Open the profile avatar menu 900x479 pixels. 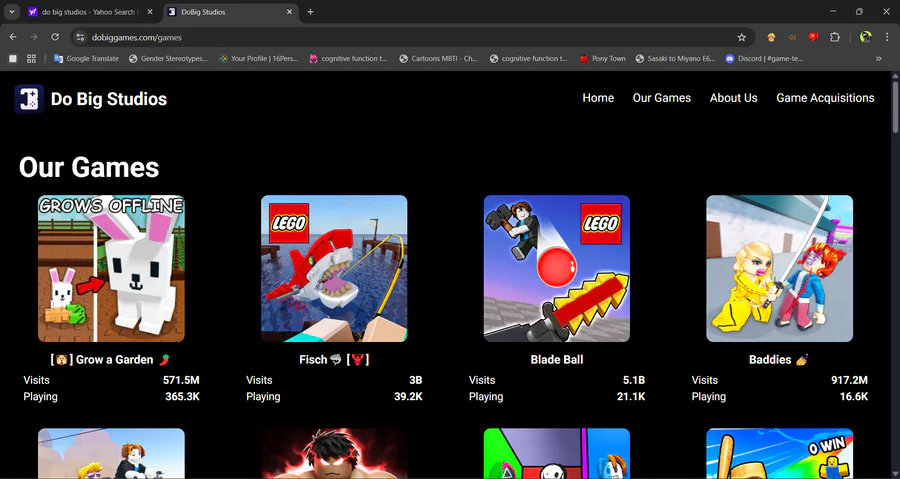(x=866, y=37)
